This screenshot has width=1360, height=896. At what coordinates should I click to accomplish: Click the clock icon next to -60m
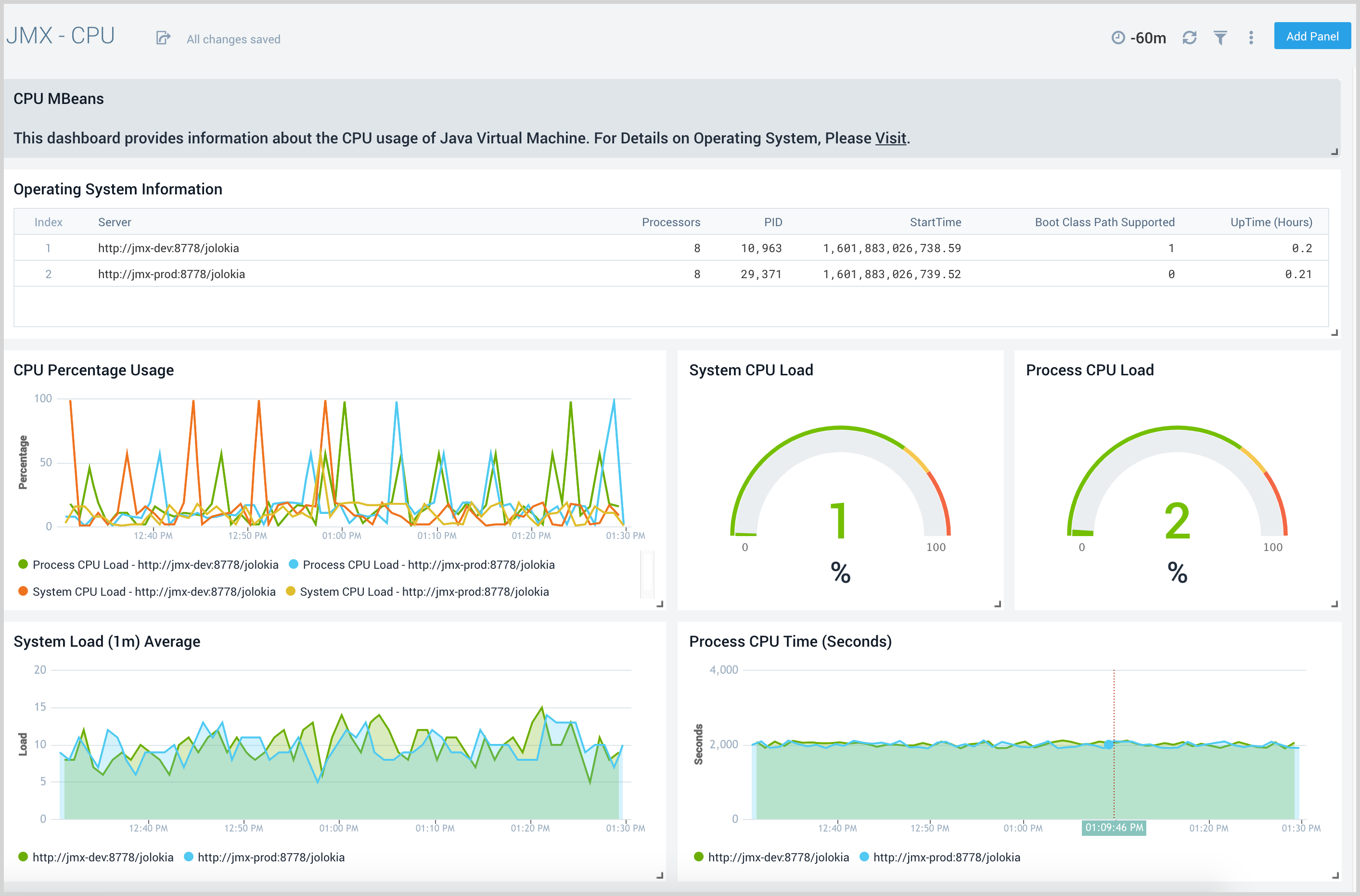point(1118,38)
